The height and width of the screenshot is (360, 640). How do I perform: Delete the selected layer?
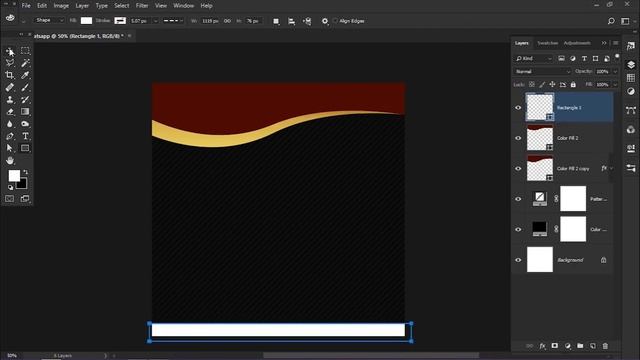click(605, 346)
